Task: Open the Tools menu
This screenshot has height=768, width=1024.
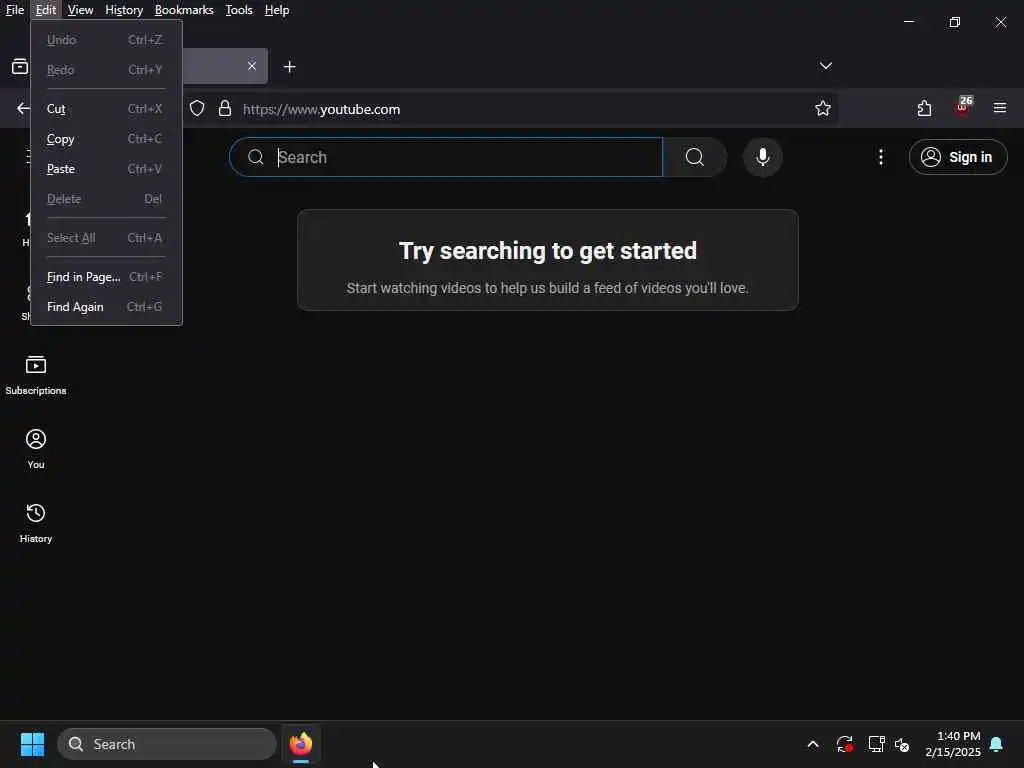Action: point(239,10)
